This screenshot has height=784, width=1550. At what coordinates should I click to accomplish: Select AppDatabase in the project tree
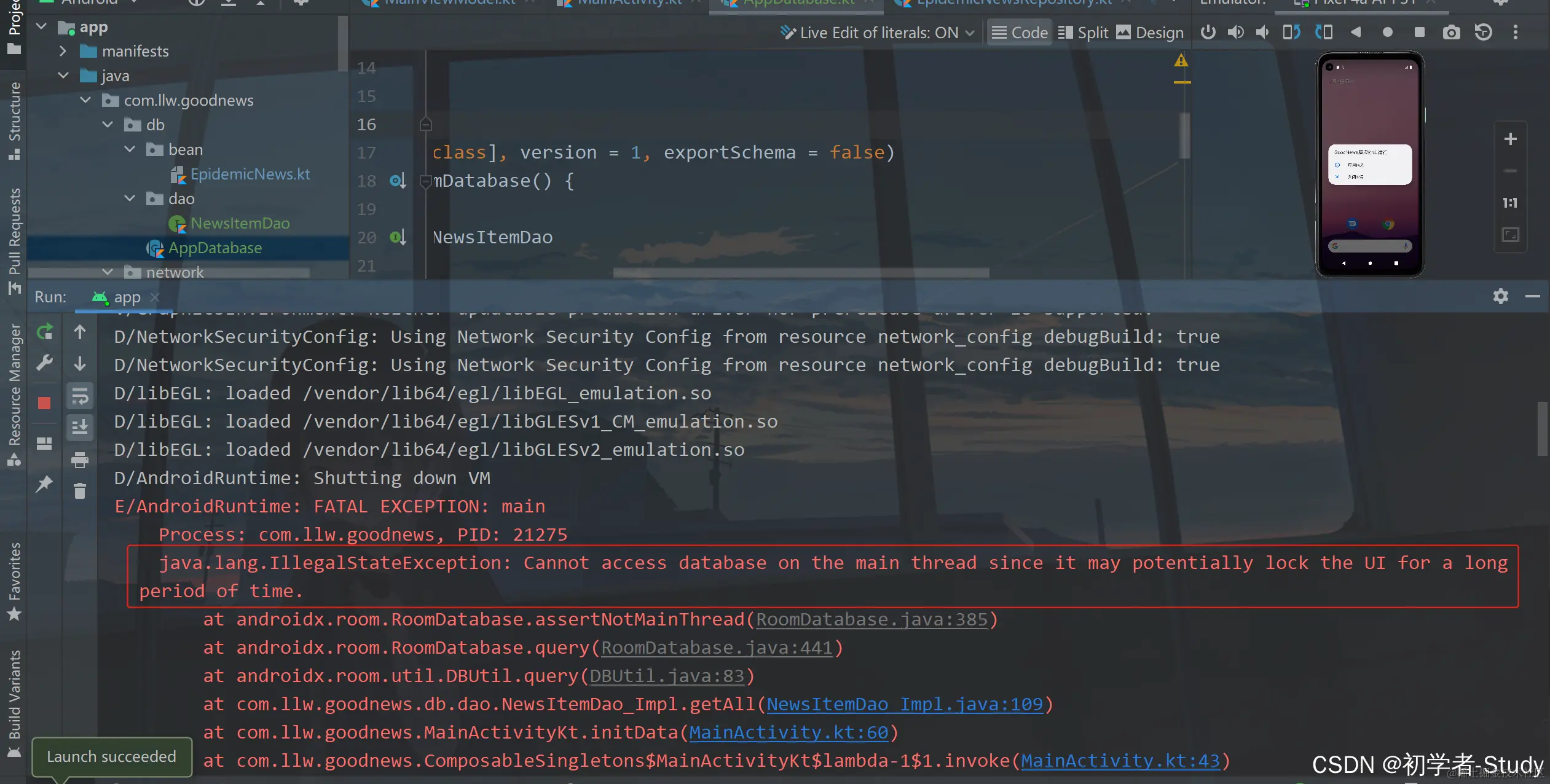click(x=214, y=248)
